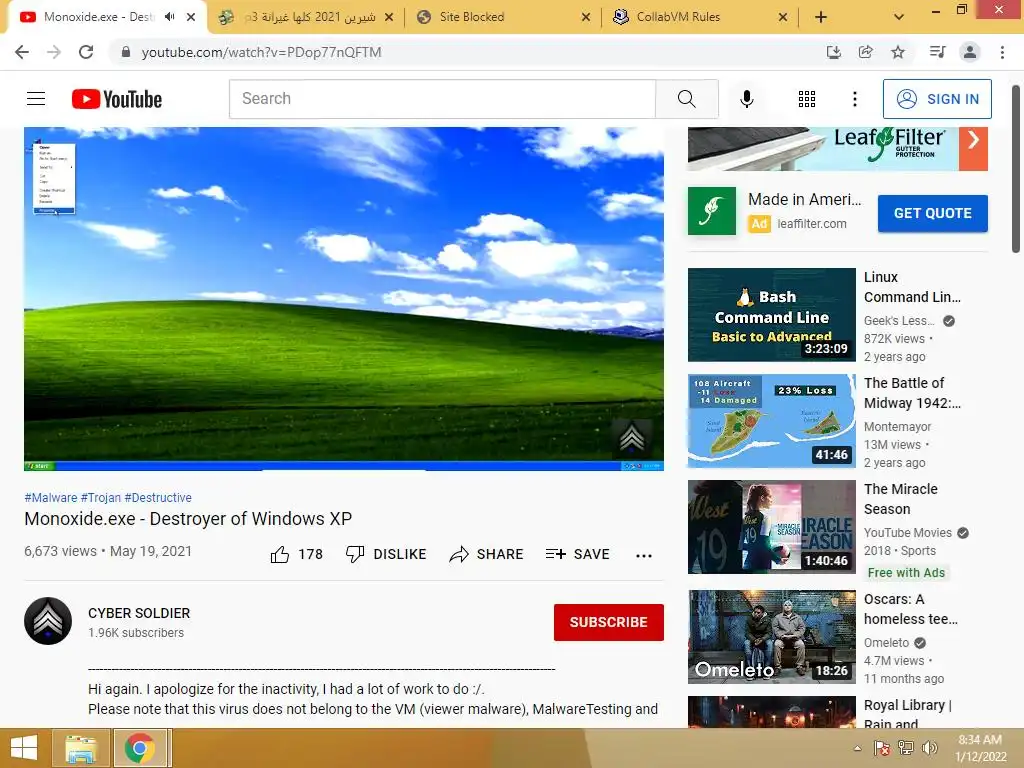Open the Chrome profile avatar
This screenshot has height=768, width=1024.
[970, 52]
